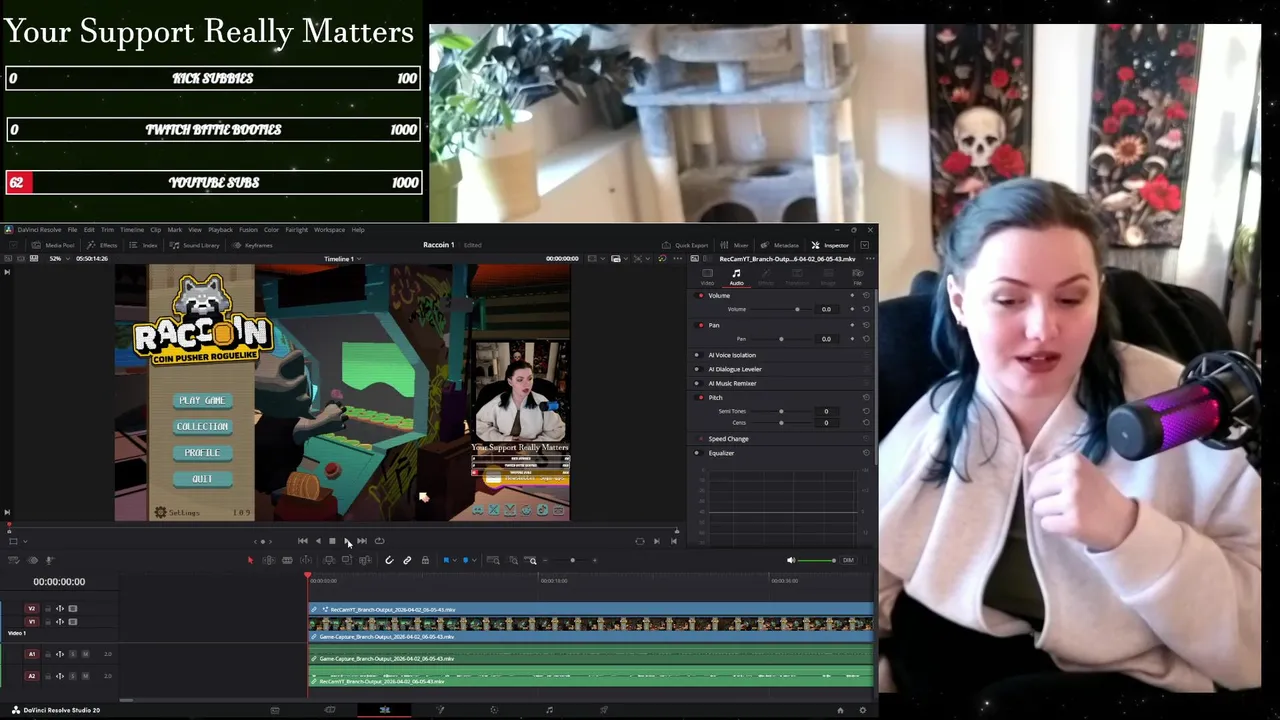Collapse the Volume section header

point(719,296)
